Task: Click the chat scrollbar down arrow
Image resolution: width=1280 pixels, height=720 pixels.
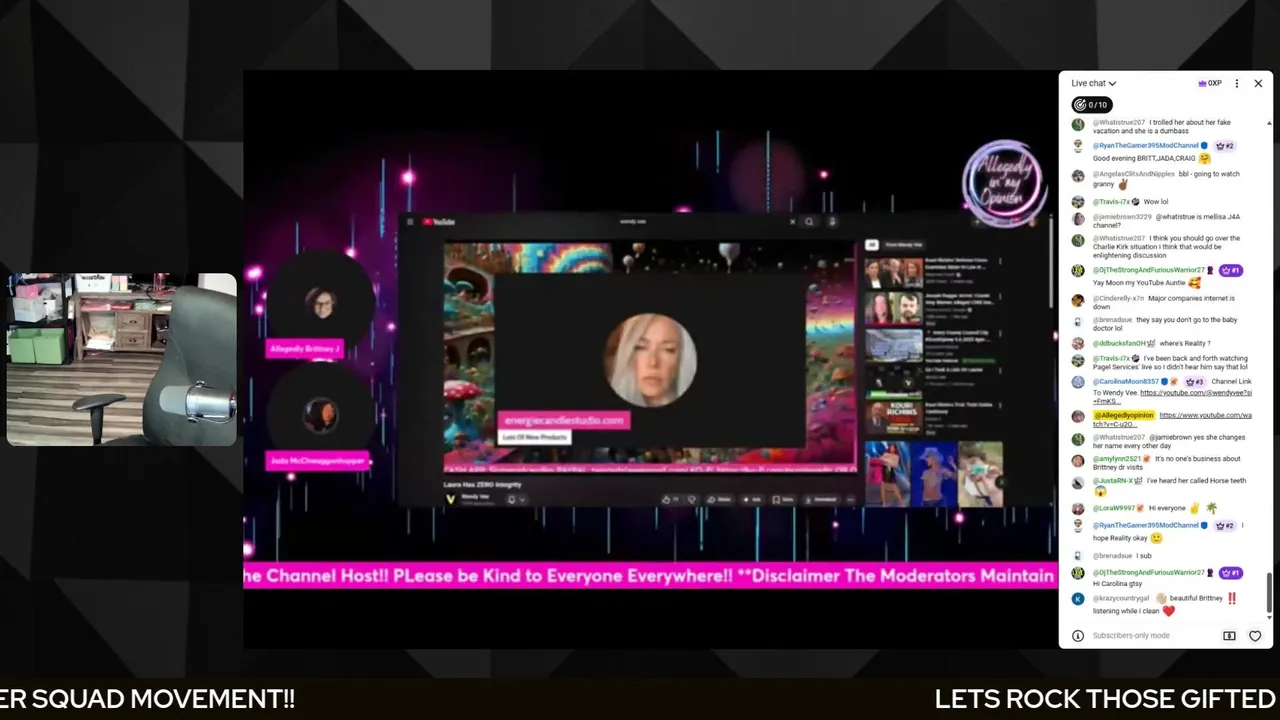Action: coord(1270,617)
